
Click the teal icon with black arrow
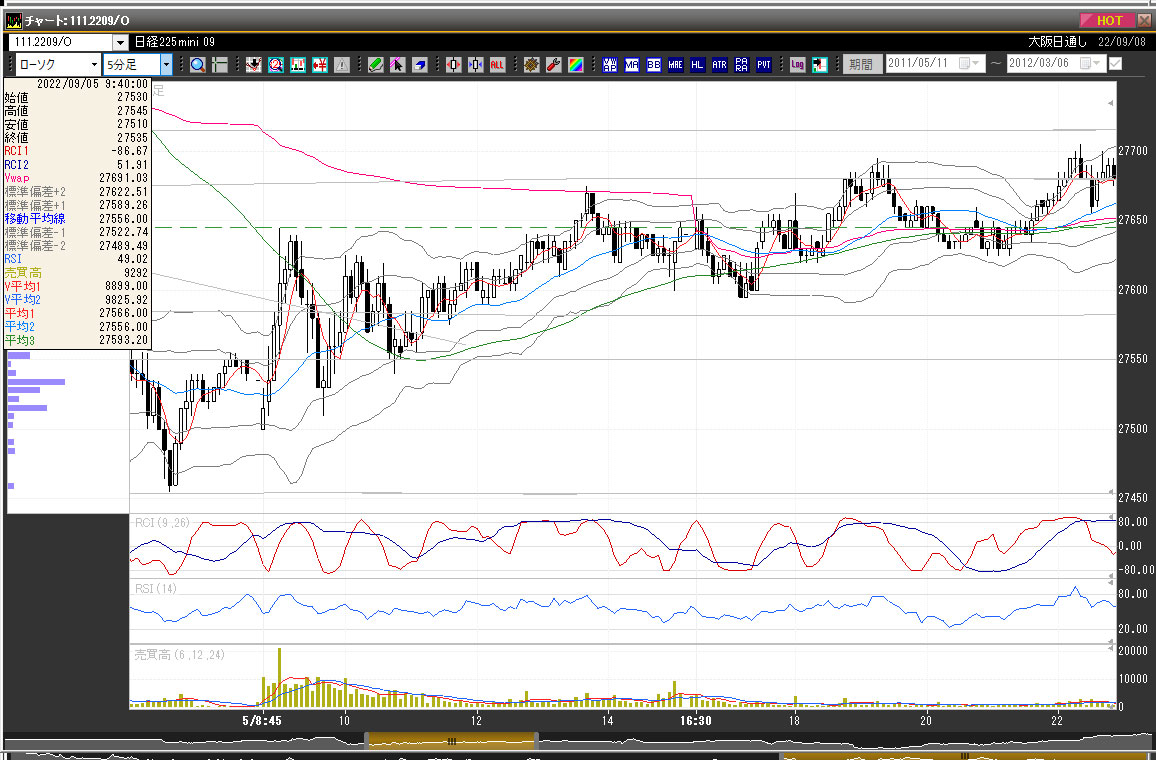[x=820, y=65]
